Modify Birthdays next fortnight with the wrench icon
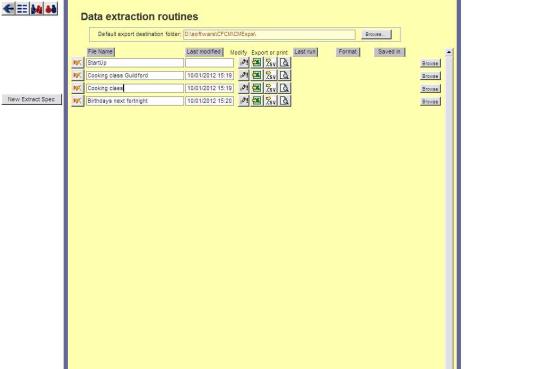Screen dimensions: 540x369 pos(243,101)
